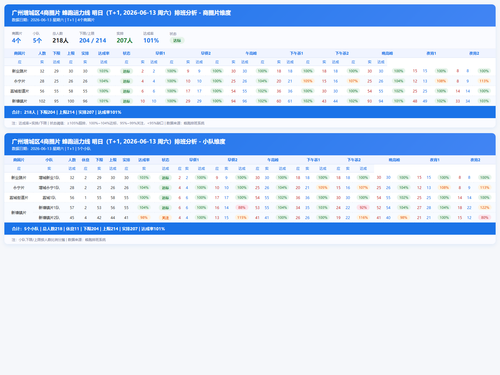Click "休息" column header in the second table
Screen dimensions: 500x375
tap(86, 160)
